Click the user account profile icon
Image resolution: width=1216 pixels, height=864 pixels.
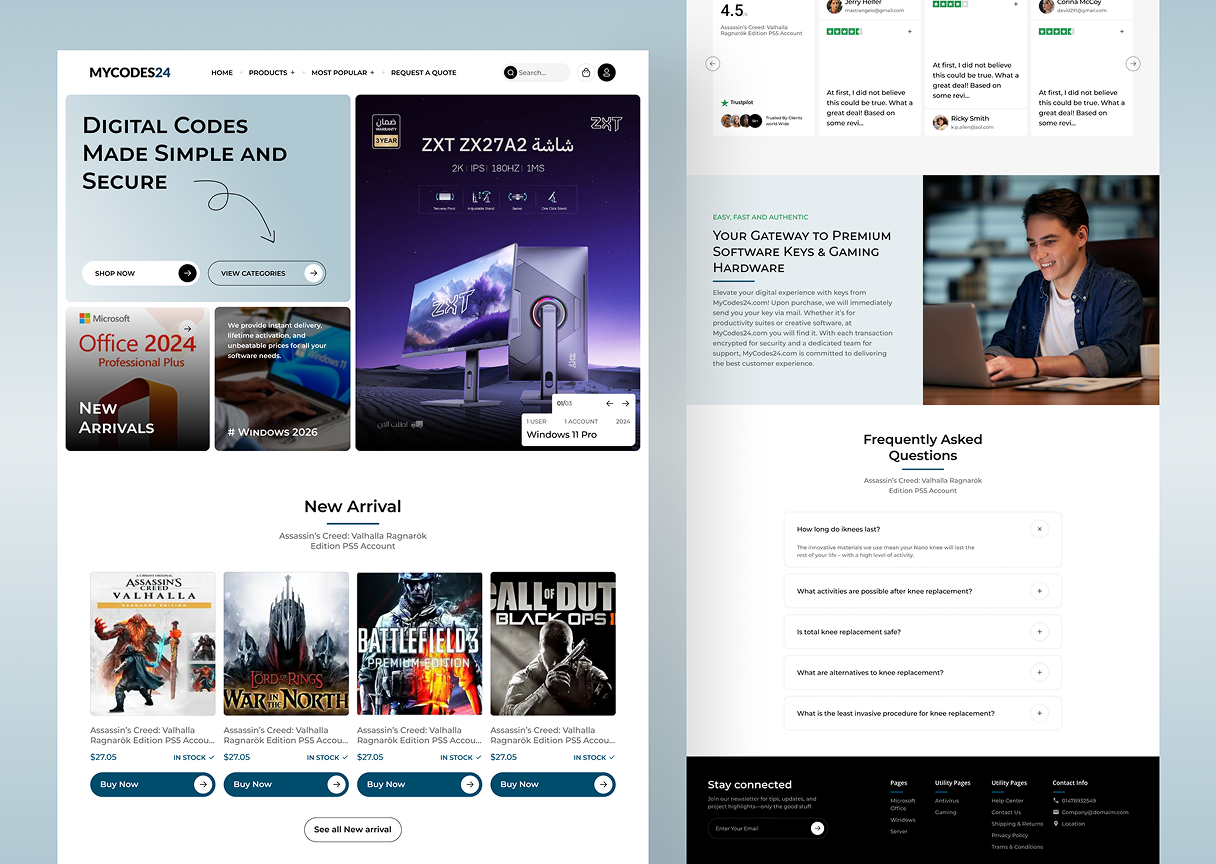coord(606,72)
